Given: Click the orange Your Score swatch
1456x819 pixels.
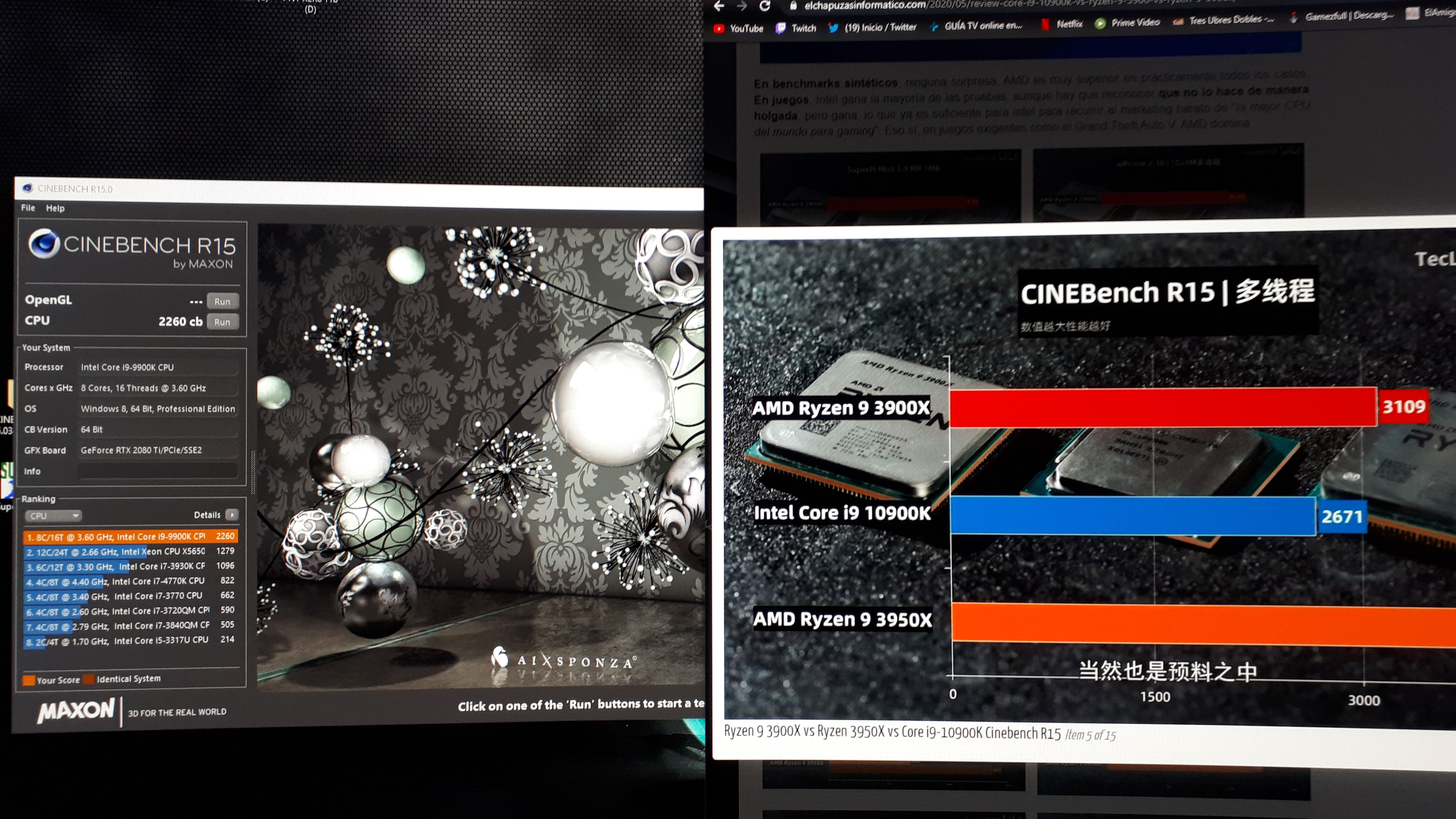Looking at the screenshot, I should tap(28, 680).
